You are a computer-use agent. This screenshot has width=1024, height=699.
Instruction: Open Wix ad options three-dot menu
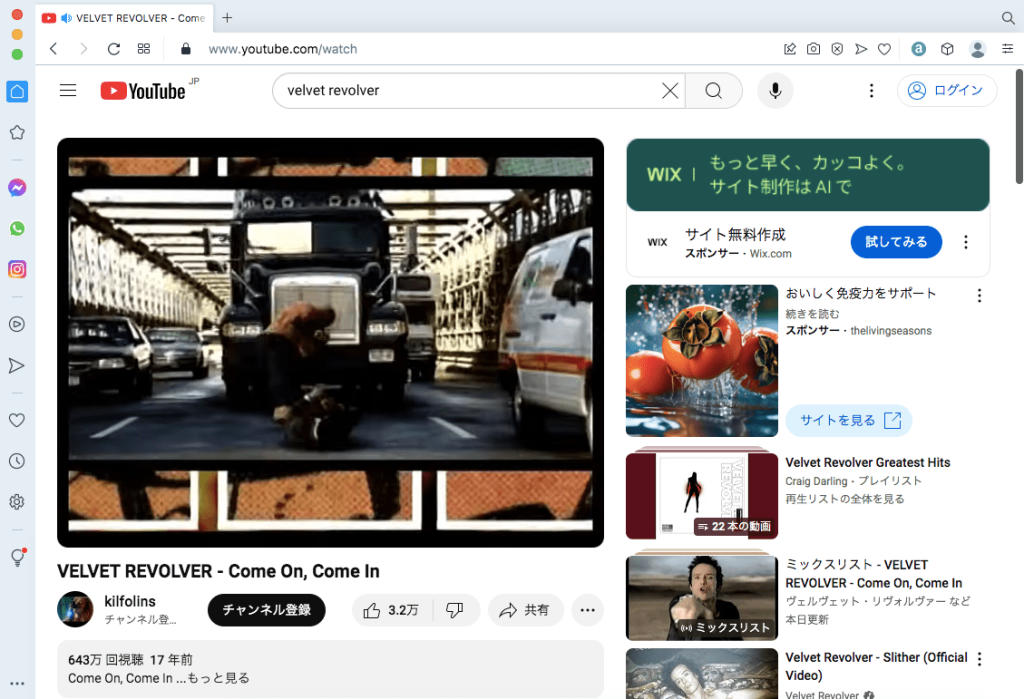[966, 242]
